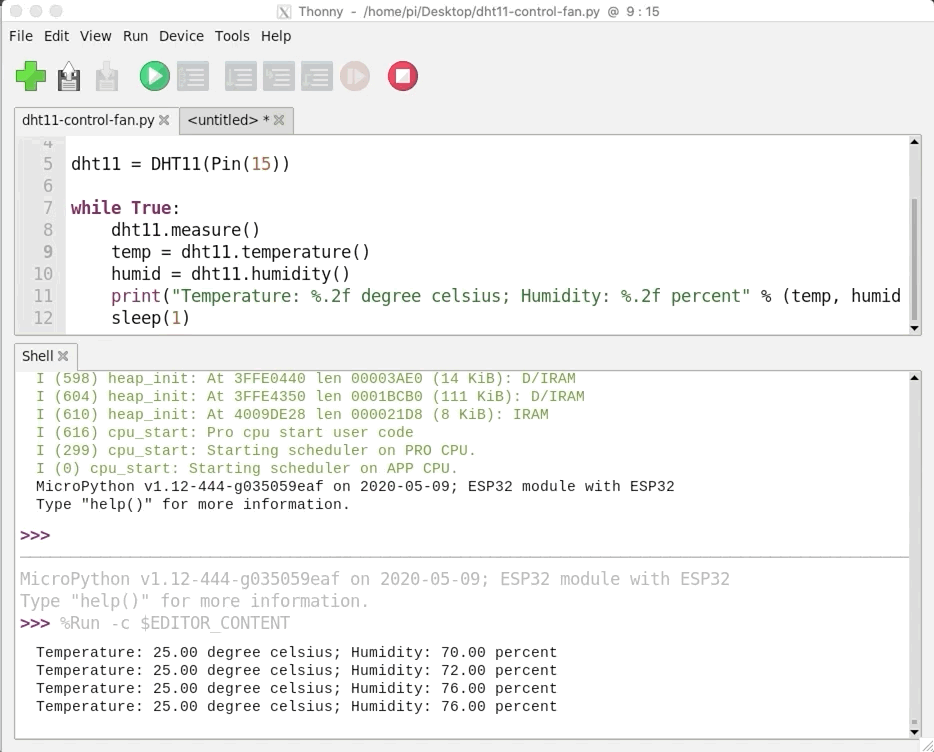
Task: Open the Device menu
Action: [181, 36]
